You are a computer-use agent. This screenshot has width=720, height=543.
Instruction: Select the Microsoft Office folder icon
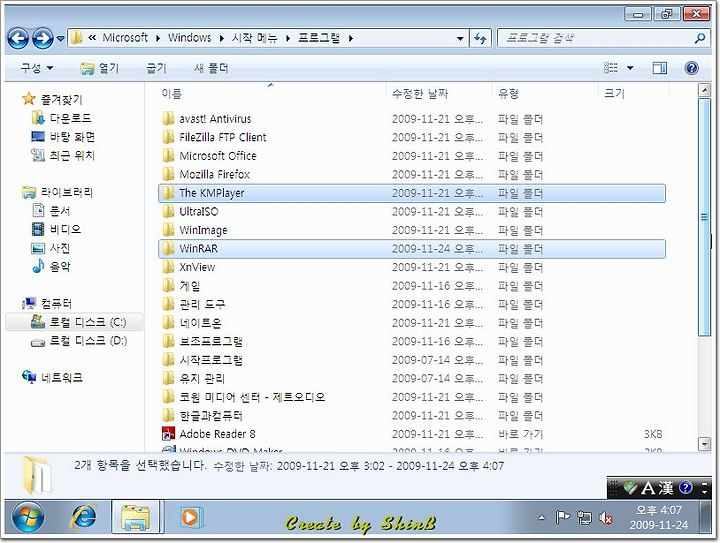point(168,156)
